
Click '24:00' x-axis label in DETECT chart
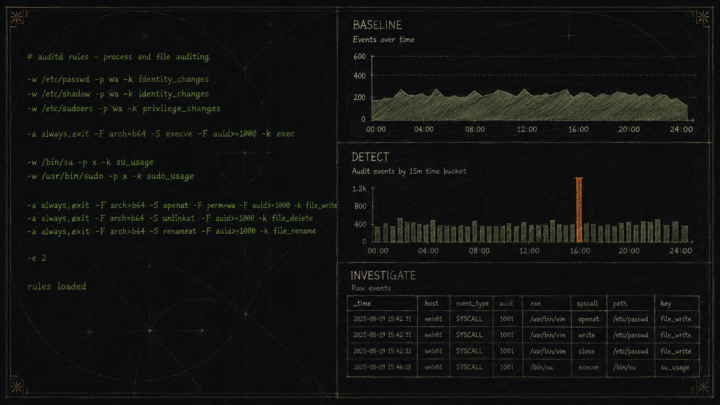point(680,251)
